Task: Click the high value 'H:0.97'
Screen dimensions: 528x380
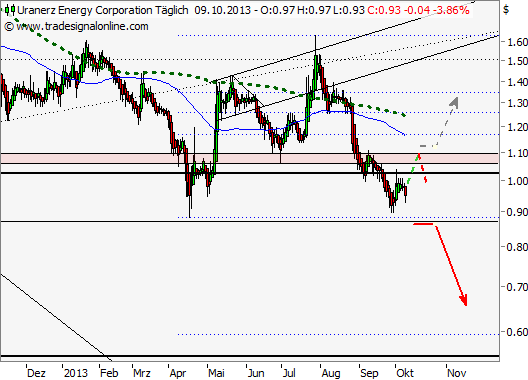Action: [314, 10]
